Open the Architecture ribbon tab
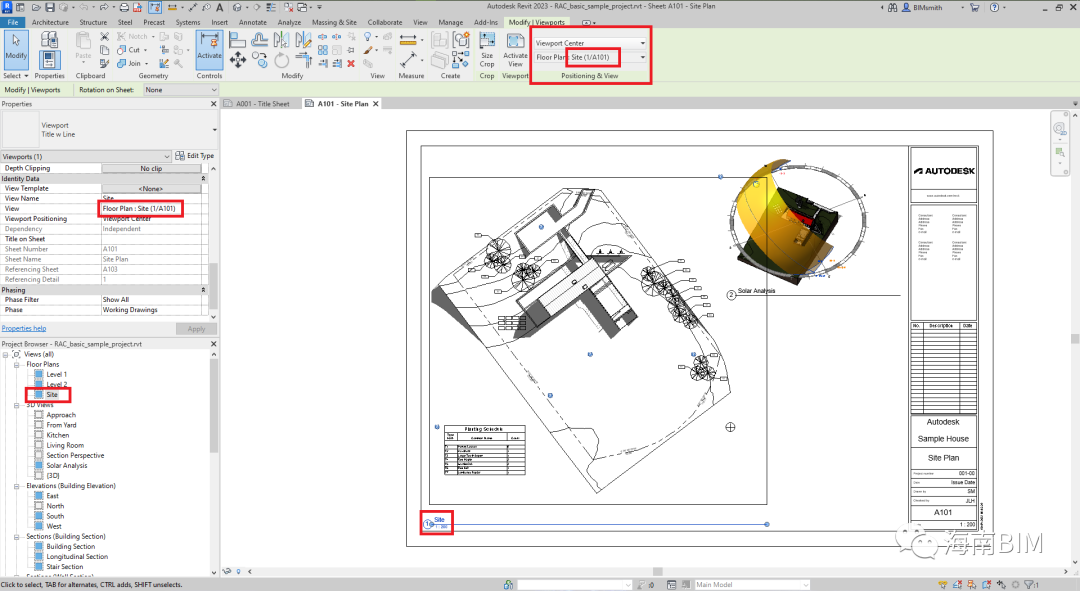1080x591 pixels. click(x=50, y=22)
